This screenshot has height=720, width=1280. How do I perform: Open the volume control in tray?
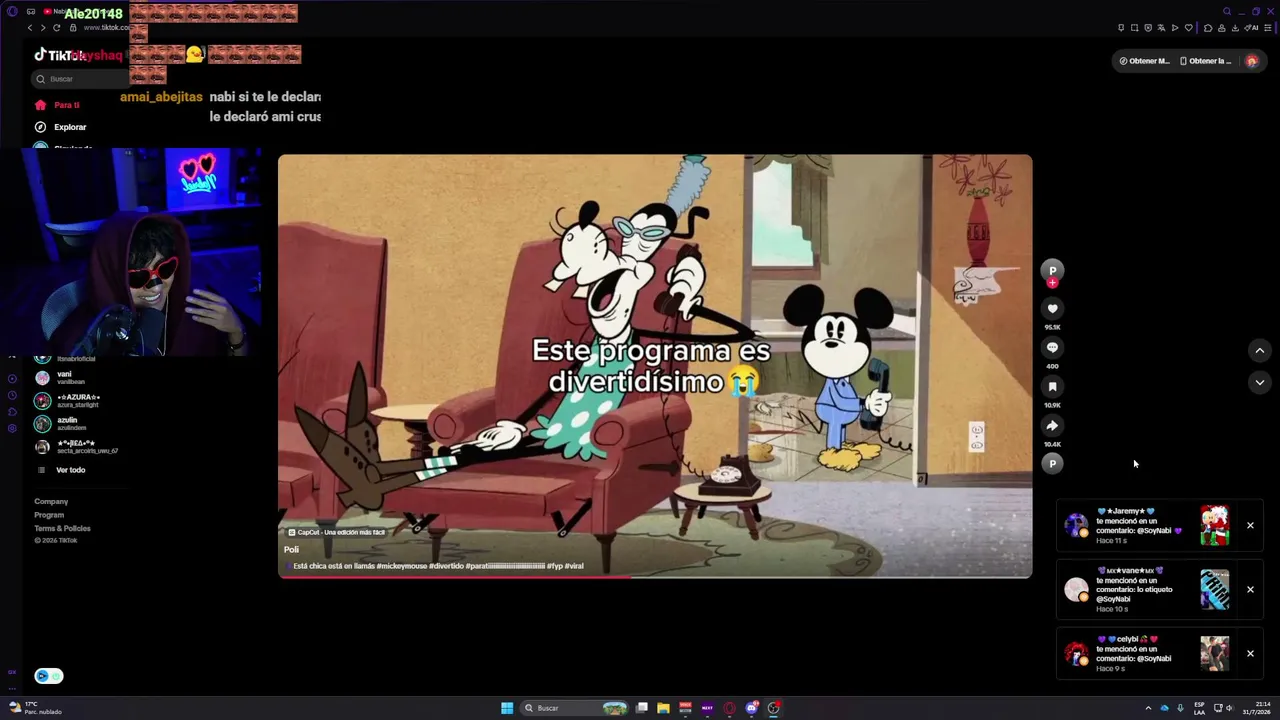pos(1229,708)
